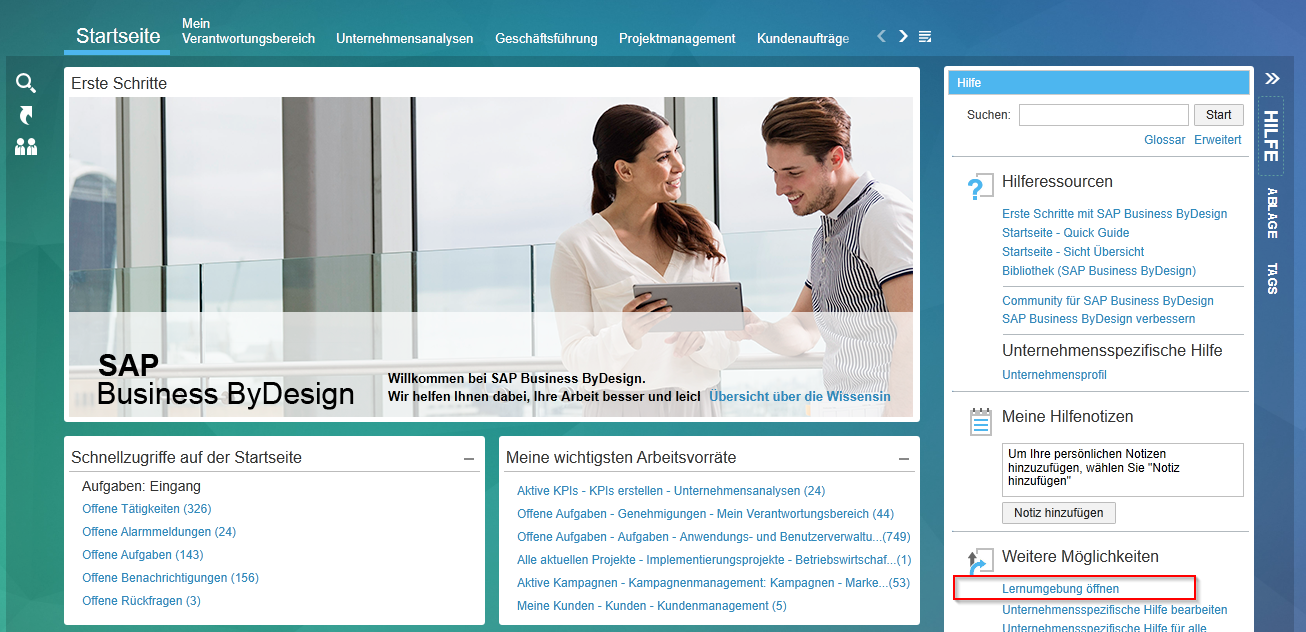Open Erste Schritte mit SAP Business ByDesign
The image size is (1306, 632).
pyautogui.click(x=1114, y=214)
